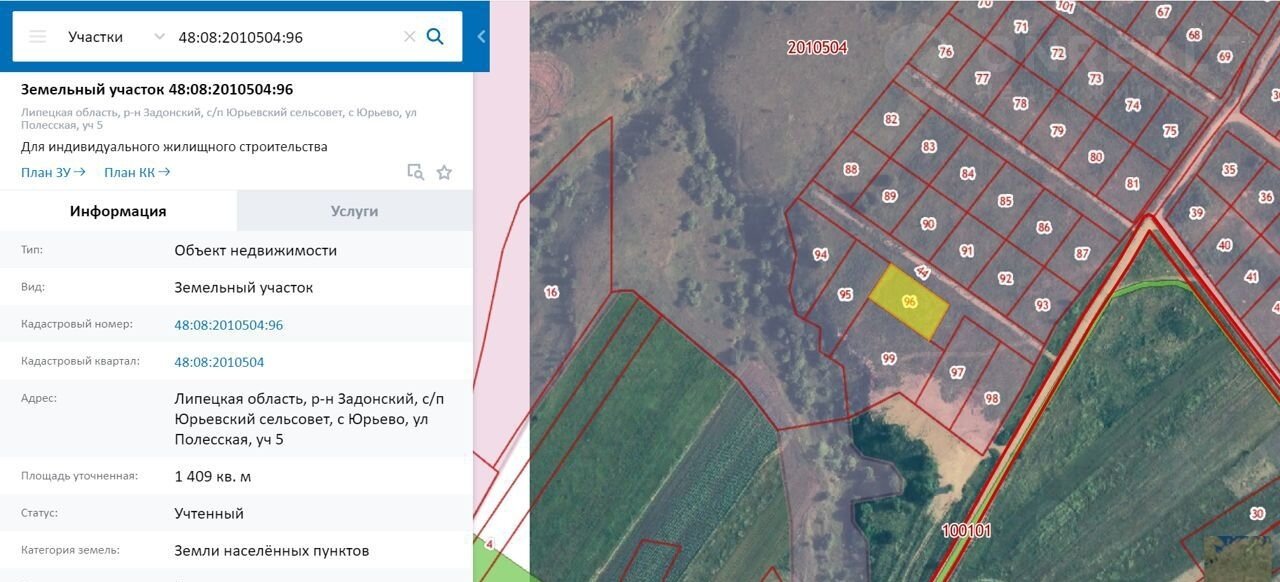Open the hamburger menu in search bar
The image size is (1280, 582).
38,37
